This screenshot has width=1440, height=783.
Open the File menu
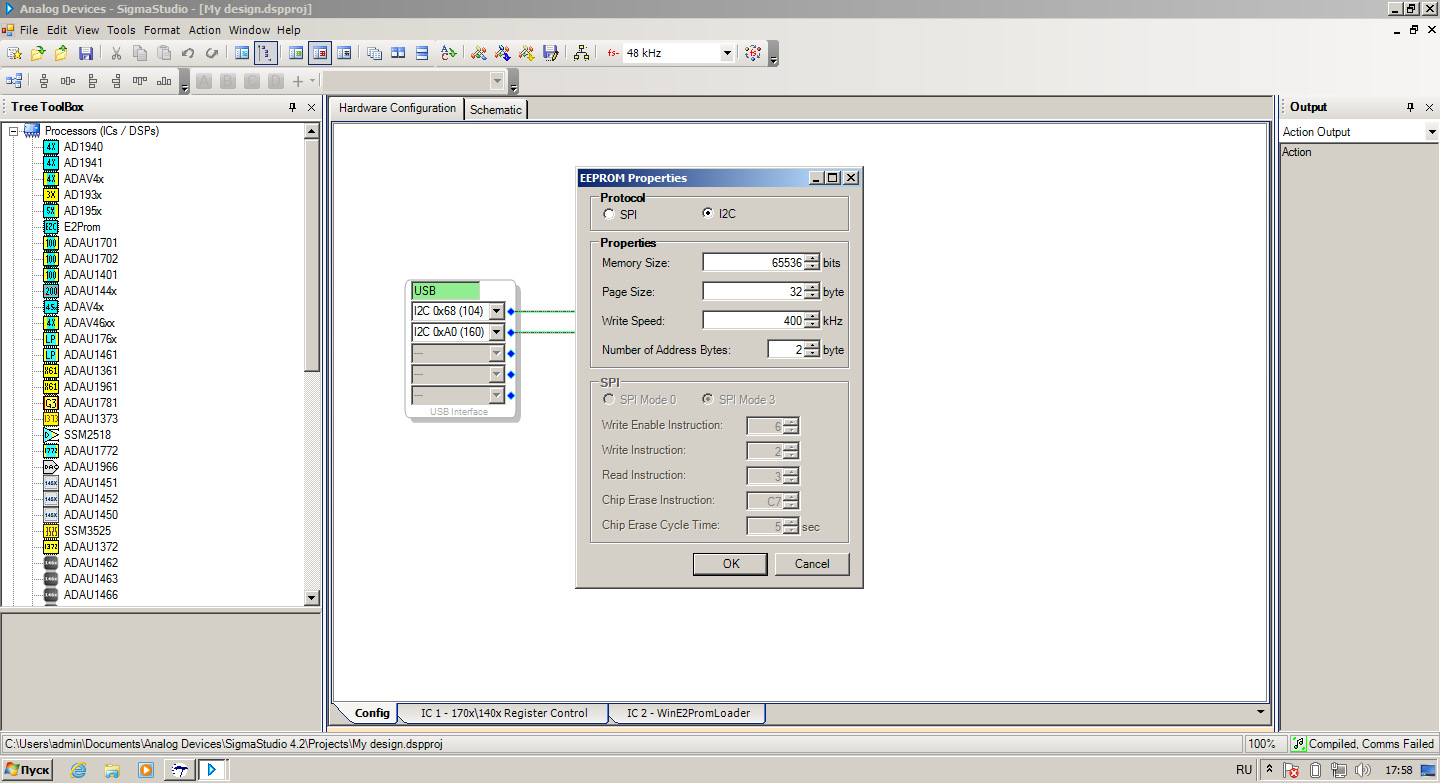pos(28,30)
